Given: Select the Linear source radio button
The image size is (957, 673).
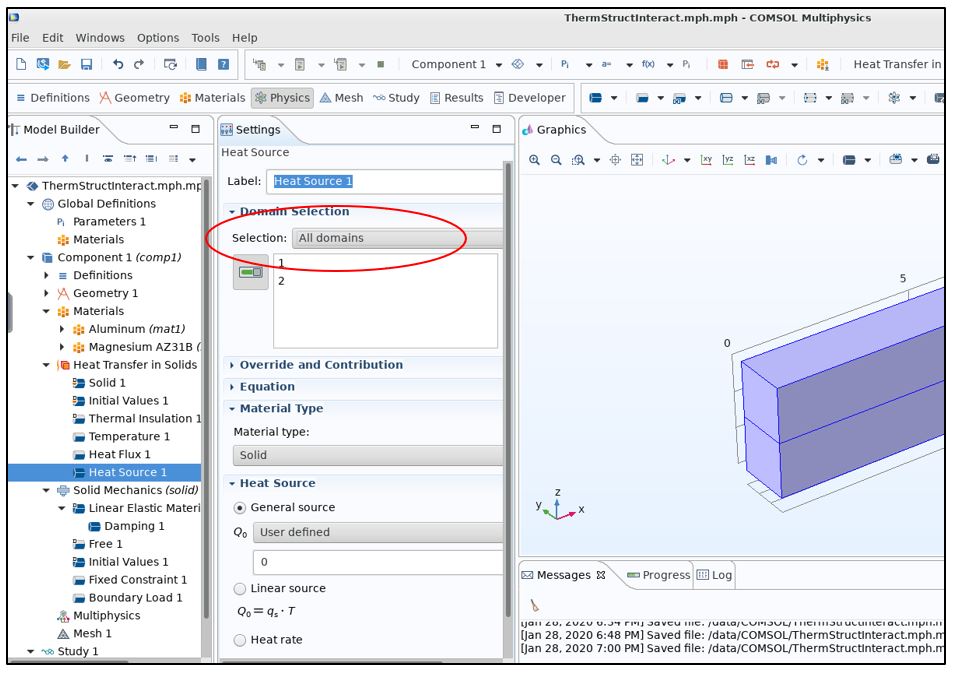Looking at the screenshot, I should click(240, 589).
